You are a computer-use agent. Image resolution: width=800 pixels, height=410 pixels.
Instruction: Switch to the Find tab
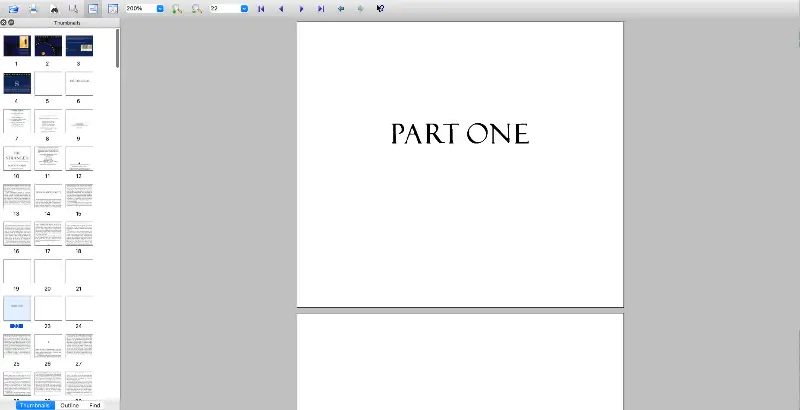tap(95, 405)
